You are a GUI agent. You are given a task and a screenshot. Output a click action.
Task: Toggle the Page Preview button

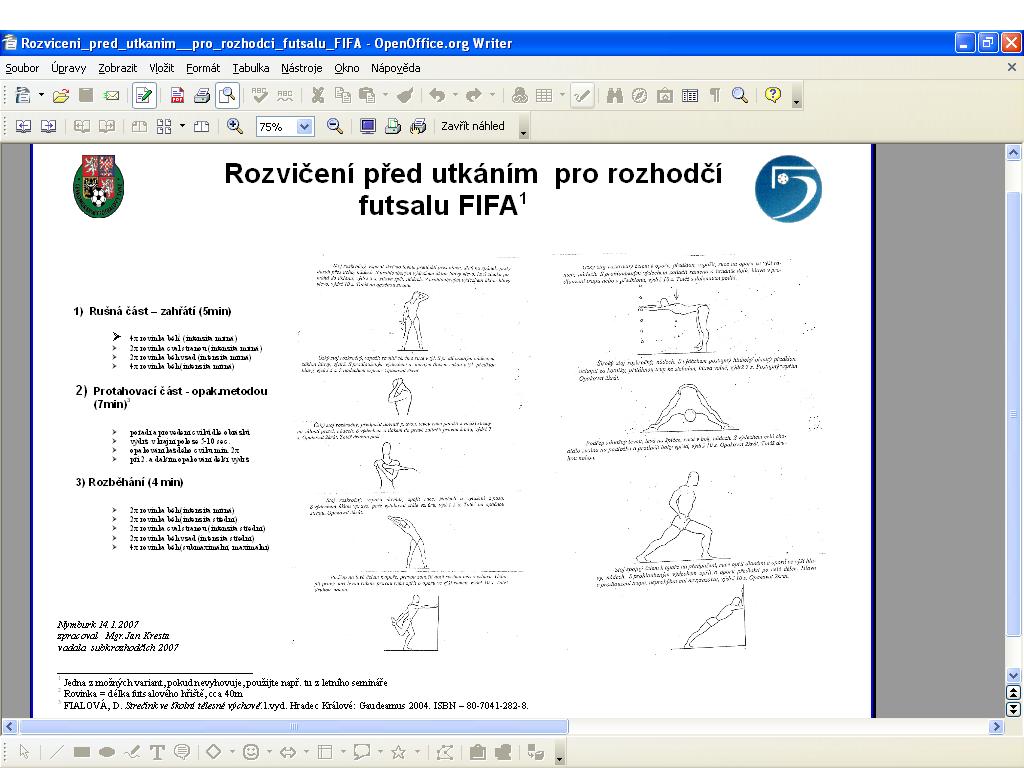pyautogui.click(x=227, y=96)
